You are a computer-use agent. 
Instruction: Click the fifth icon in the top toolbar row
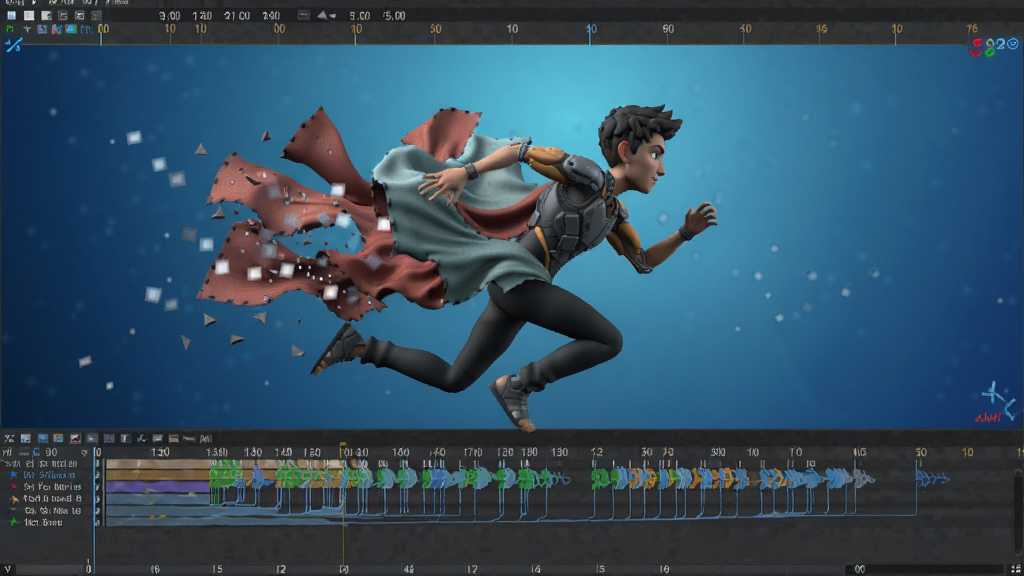[80, 15]
